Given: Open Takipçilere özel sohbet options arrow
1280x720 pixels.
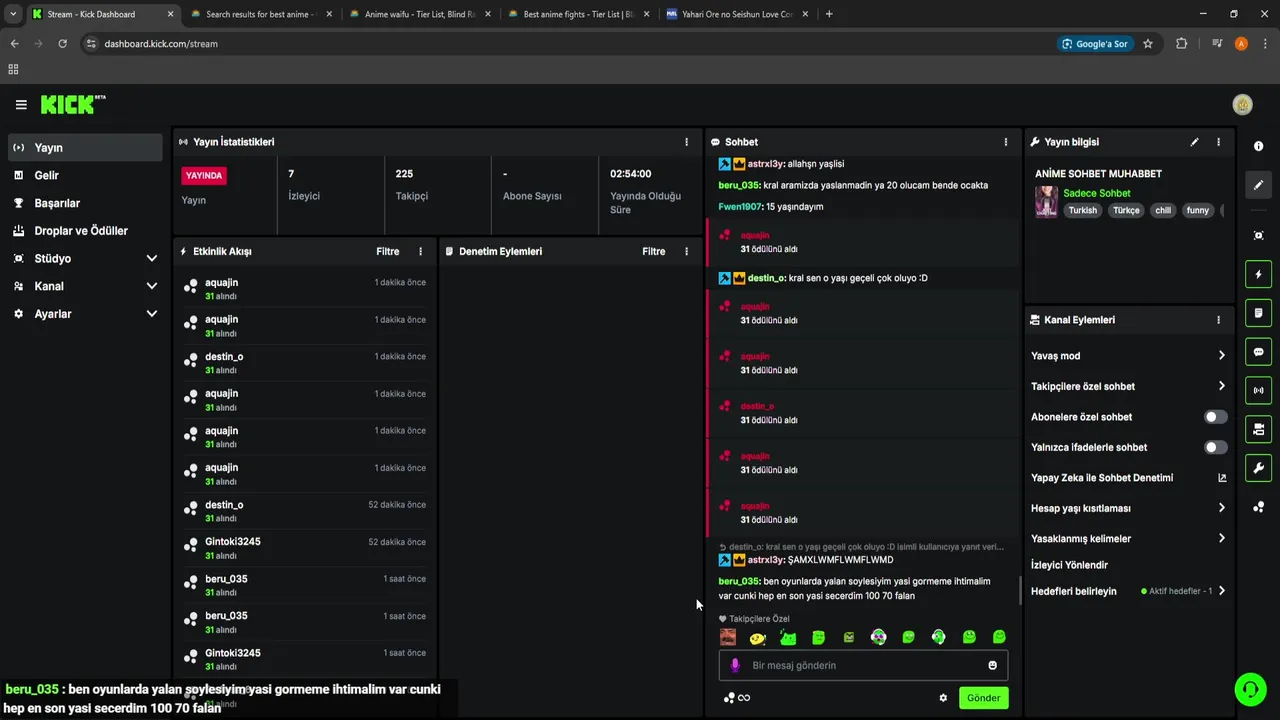Looking at the screenshot, I should (x=1221, y=386).
